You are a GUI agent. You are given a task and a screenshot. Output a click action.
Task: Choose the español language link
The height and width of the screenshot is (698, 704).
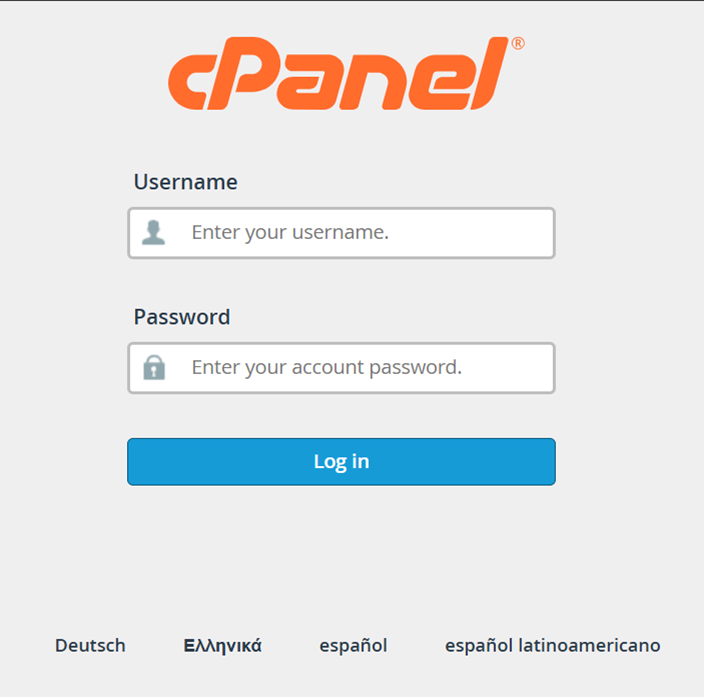point(353,645)
